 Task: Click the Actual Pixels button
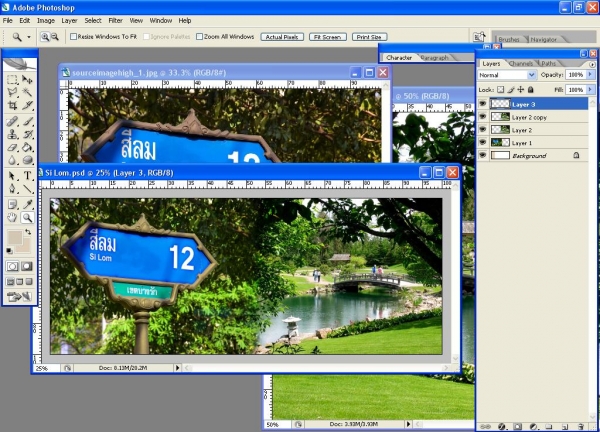pyautogui.click(x=282, y=37)
